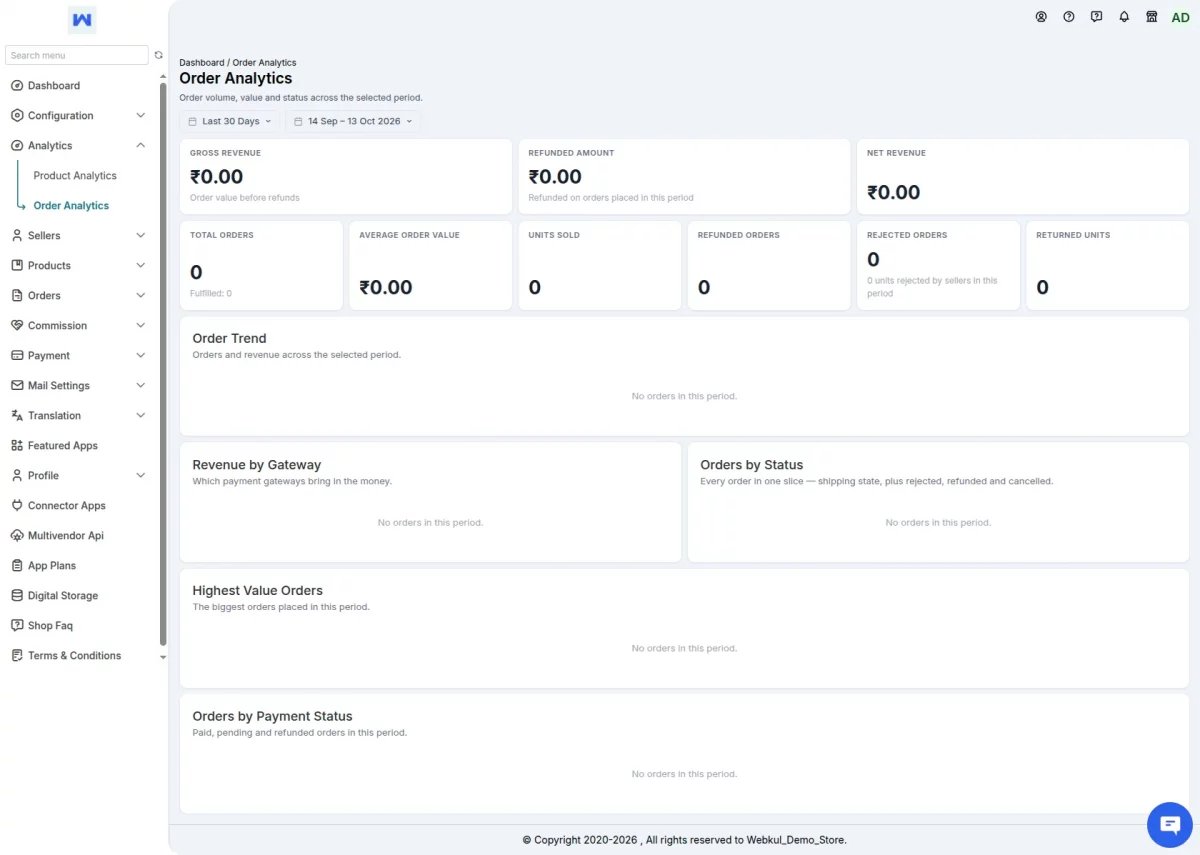This screenshot has height=855, width=1200.
Task: Open the Last 30 Days period dropdown
Action: coord(230,121)
